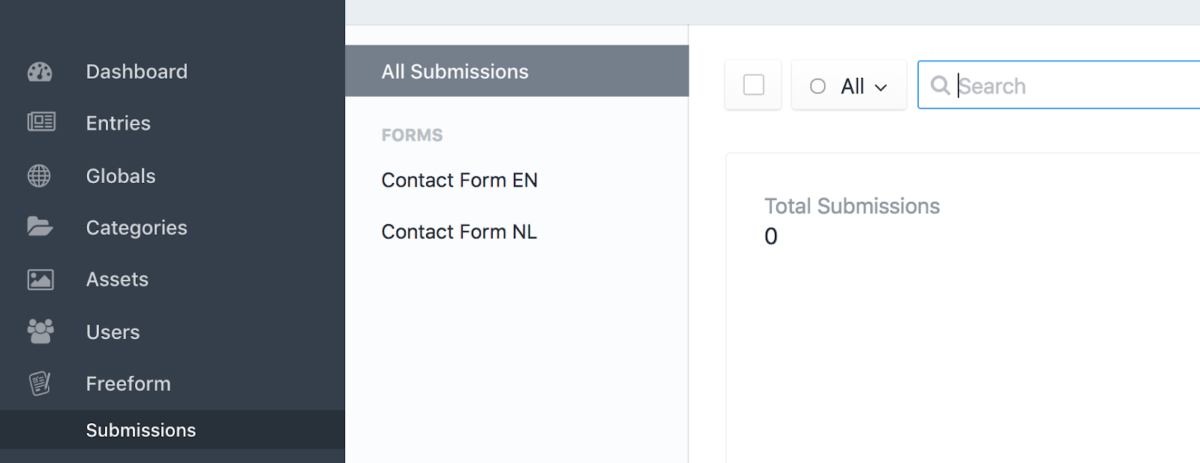The image size is (1200, 463).
Task: Click the Entries newspaper icon
Action: [x=40, y=123]
